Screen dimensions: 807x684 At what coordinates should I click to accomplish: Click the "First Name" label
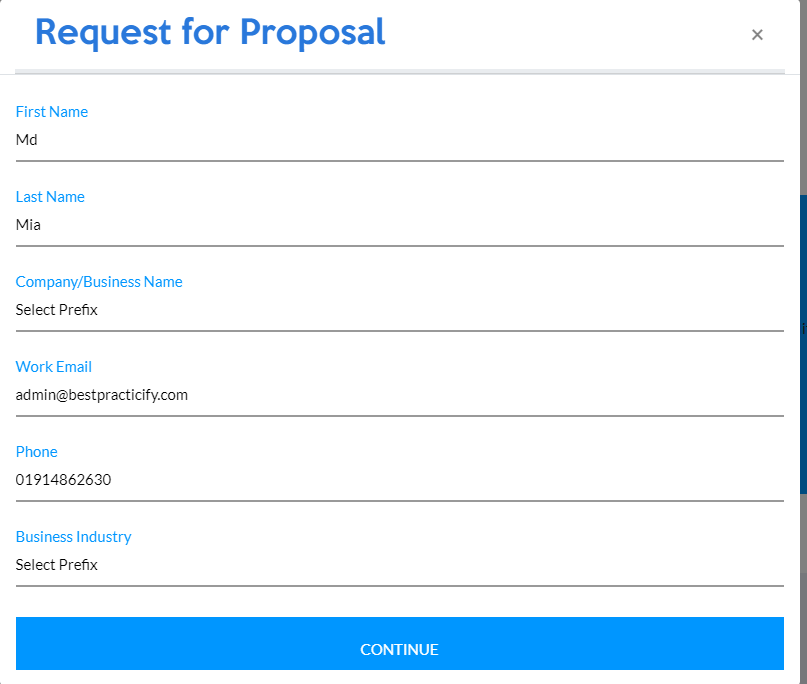52,112
